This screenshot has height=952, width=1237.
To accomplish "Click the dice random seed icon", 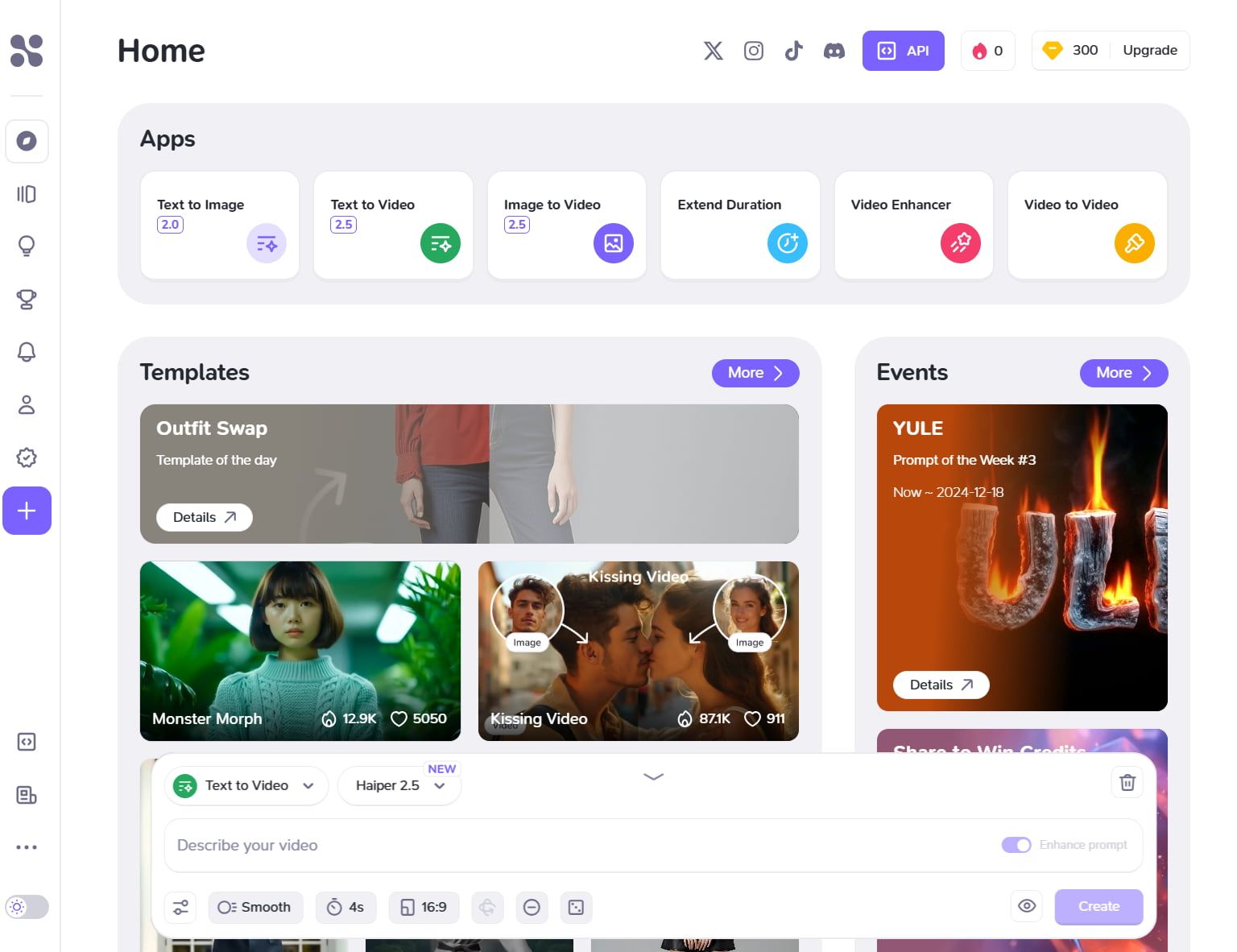I will (576, 907).
